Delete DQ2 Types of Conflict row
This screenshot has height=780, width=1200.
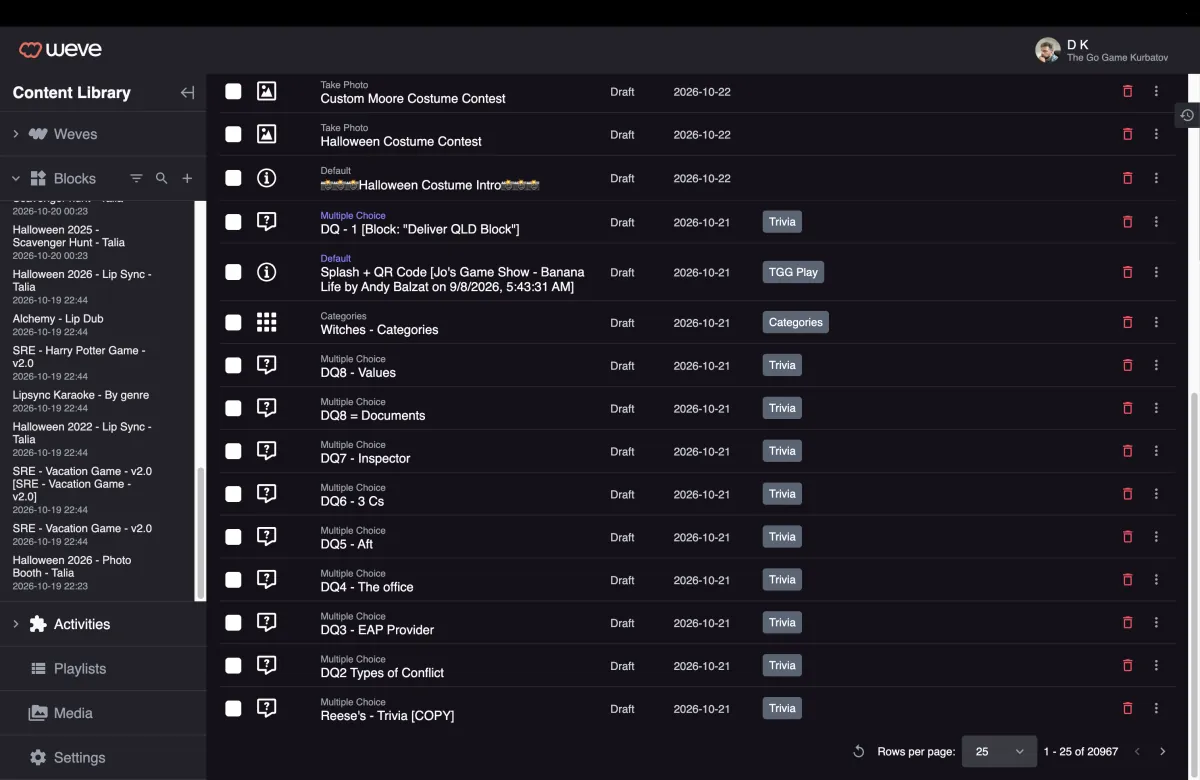(1128, 665)
